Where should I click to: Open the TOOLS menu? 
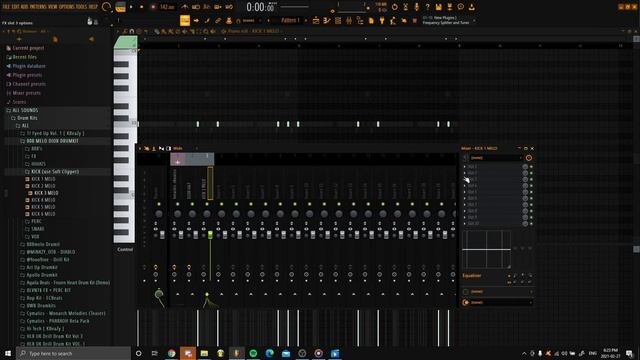pyautogui.click(x=81, y=7)
